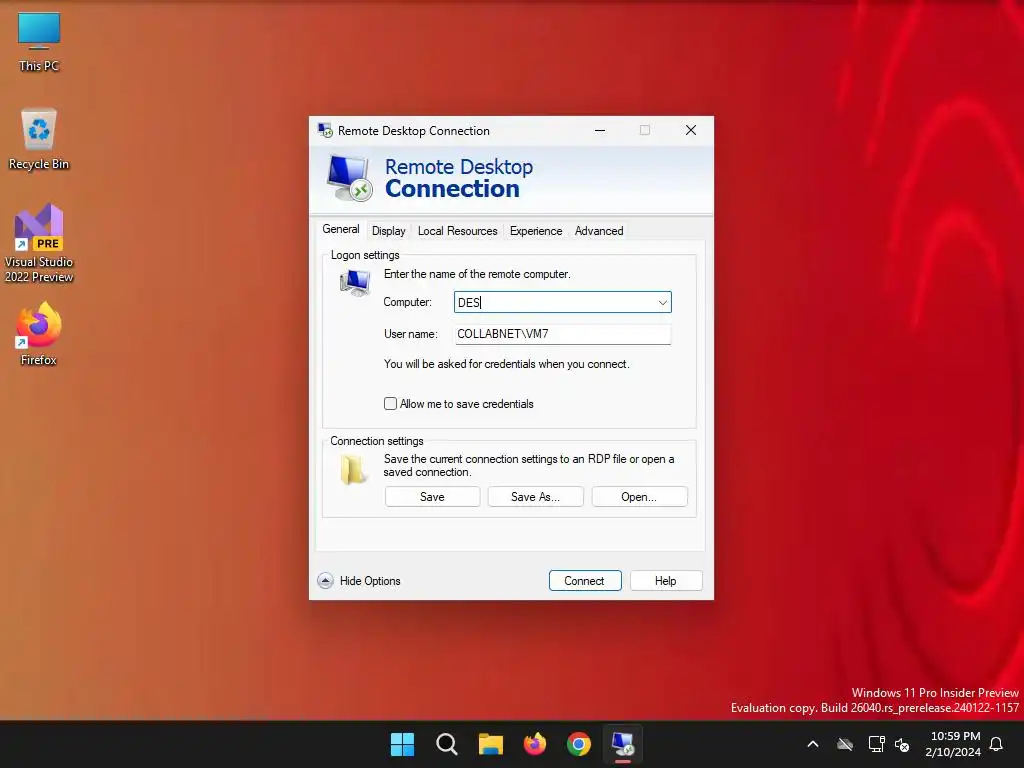The image size is (1024, 768).
Task: Open the Advanced tab
Action: click(599, 231)
